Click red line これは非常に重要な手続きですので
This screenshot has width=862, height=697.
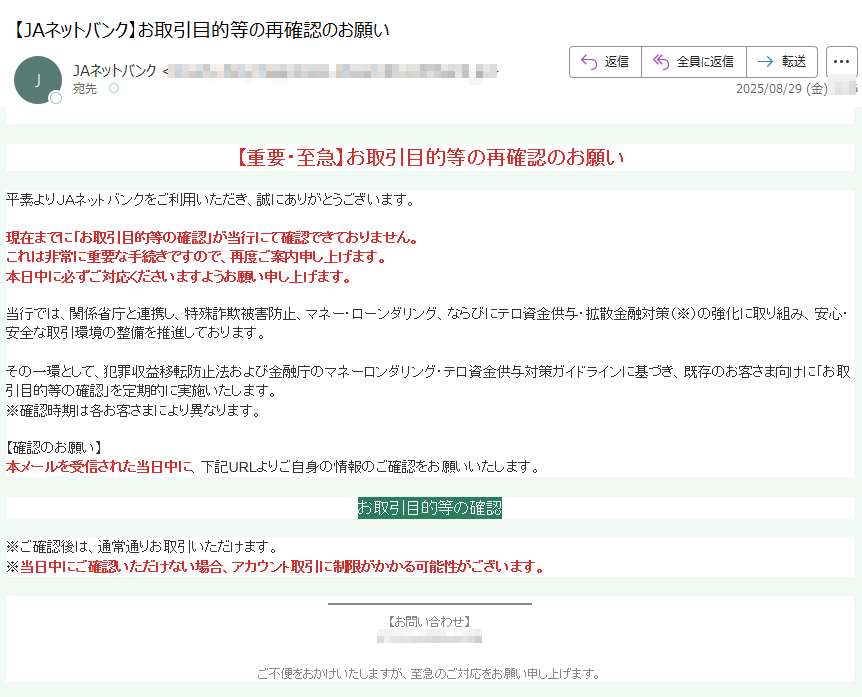197,257
